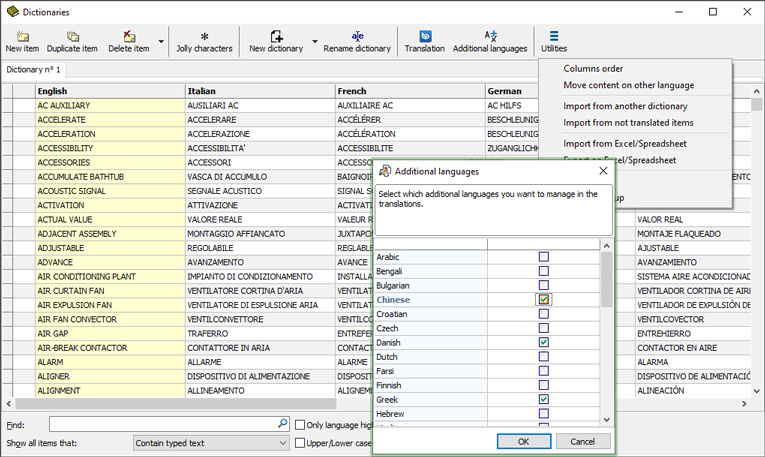The width and height of the screenshot is (765, 457).
Task: Choose Import from another dictionary
Action: tap(625, 106)
